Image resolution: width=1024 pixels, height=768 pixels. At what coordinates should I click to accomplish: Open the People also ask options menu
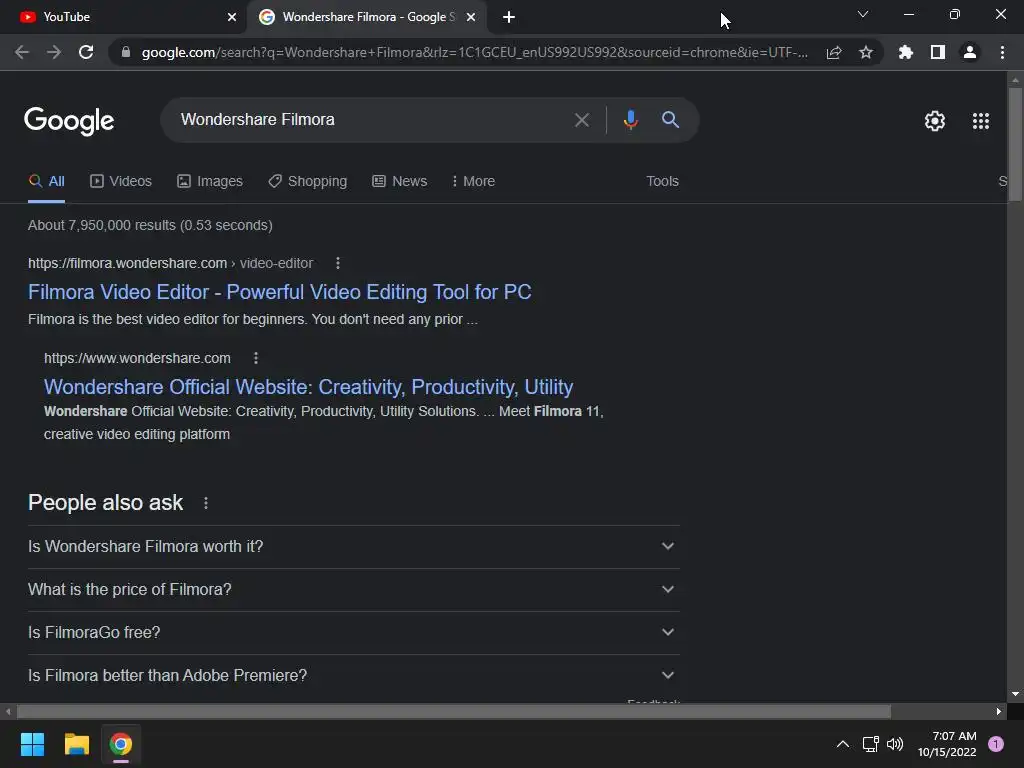206,503
